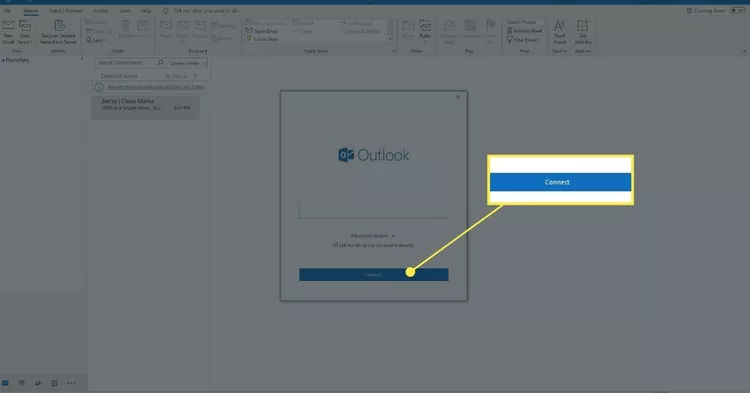Open the Send / Receive tab
This screenshot has width=750, height=393.
pos(66,11)
